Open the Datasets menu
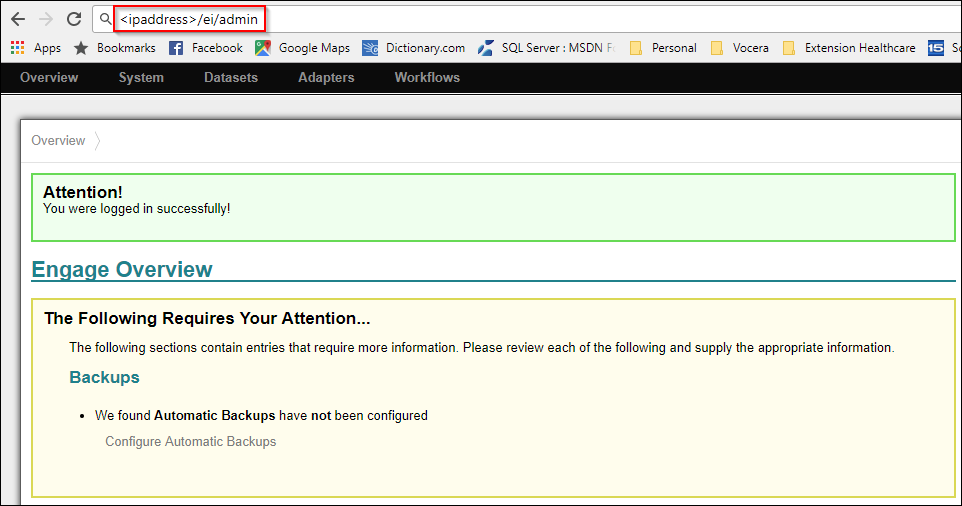962x506 pixels. (231, 78)
